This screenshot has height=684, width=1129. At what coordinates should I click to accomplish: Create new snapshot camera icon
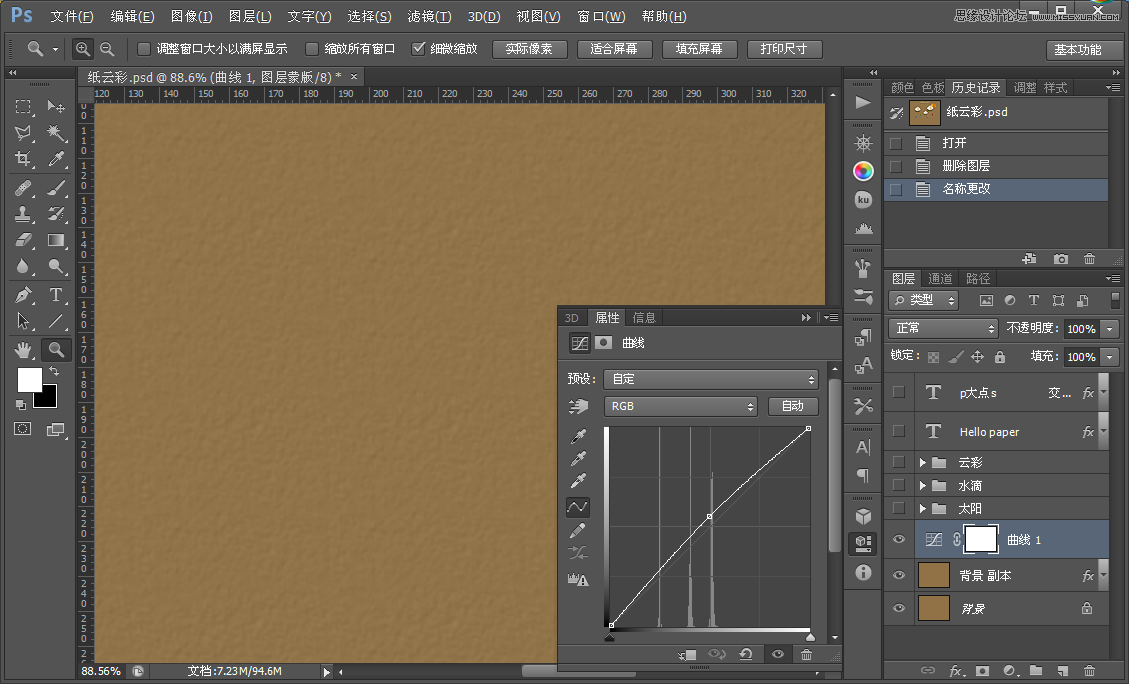pos(1061,258)
